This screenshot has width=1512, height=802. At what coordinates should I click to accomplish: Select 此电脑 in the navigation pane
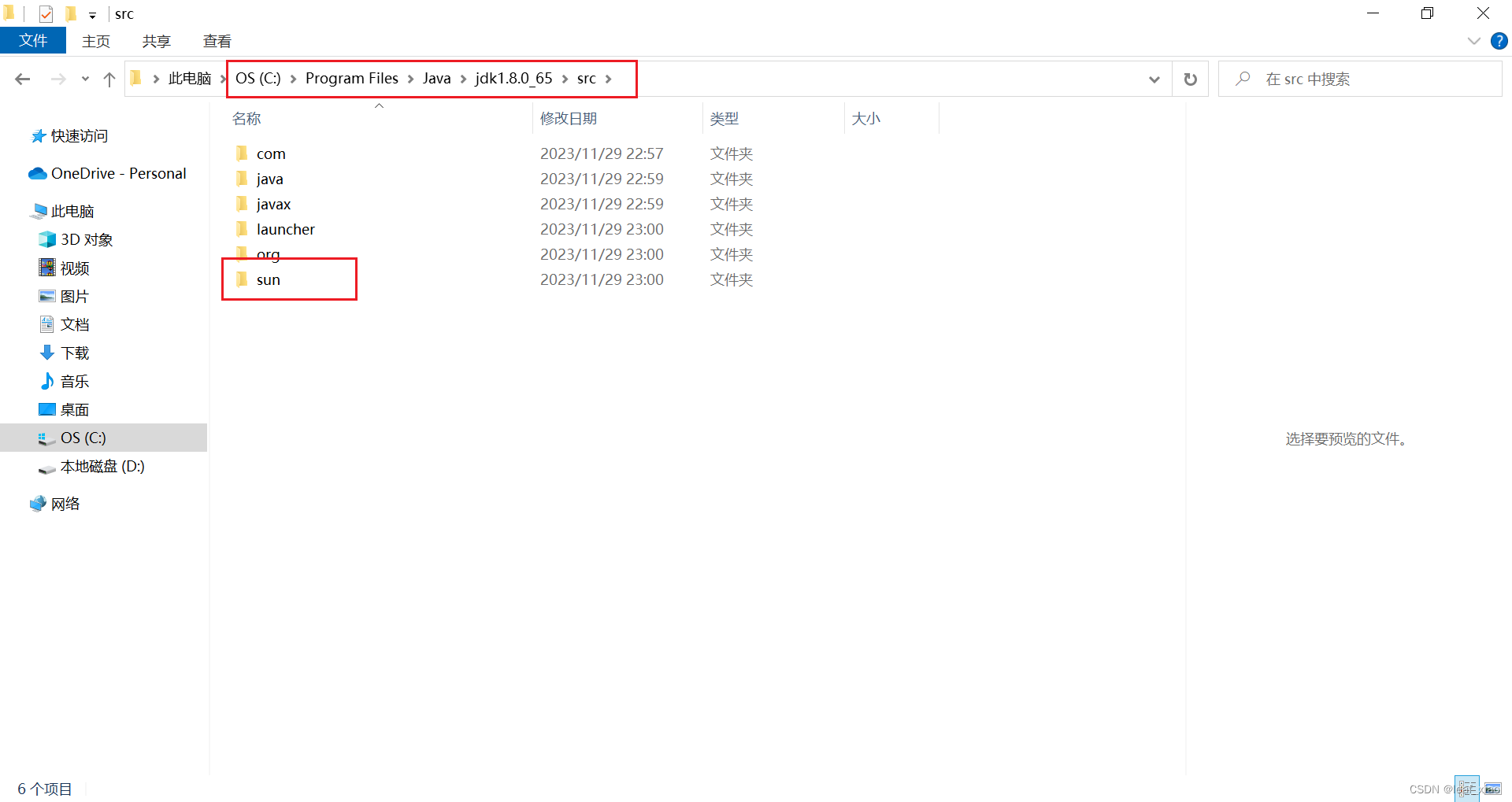(x=72, y=212)
